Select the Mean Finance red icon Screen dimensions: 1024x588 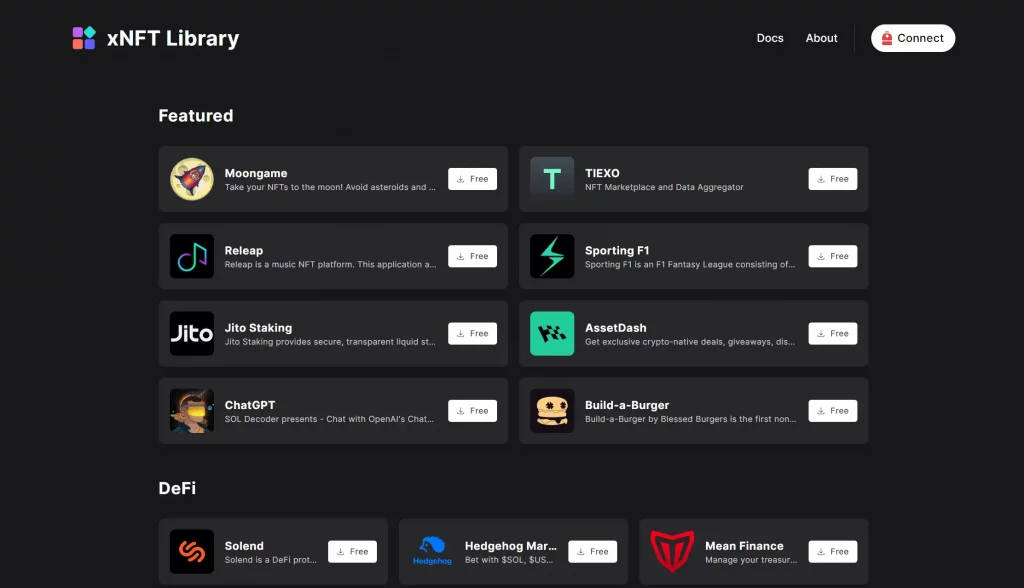(671, 551)
